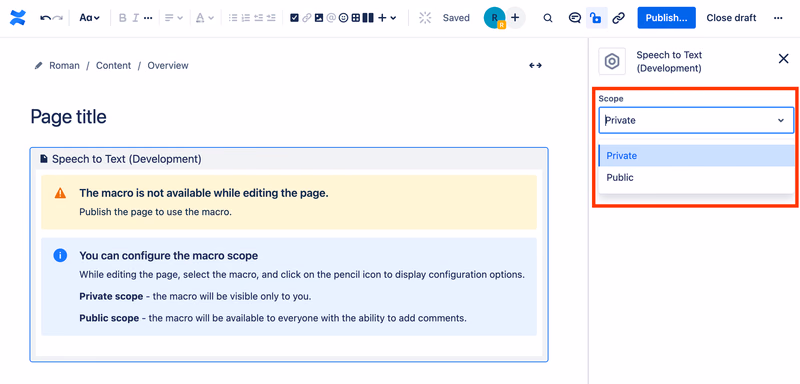This screenshot has height=384, width=800.
Task: Click the Speech to Text (Development) panel title
Action: (x=669, y=61)
